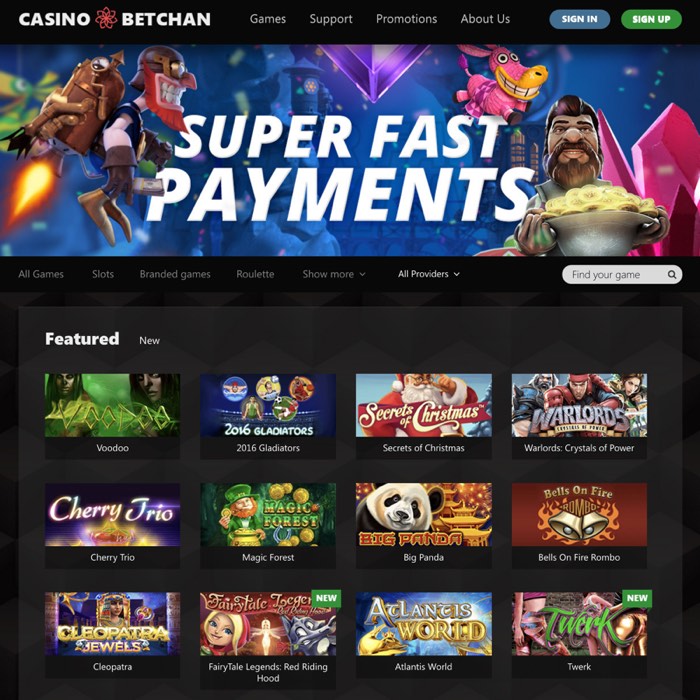Filter by the Slots category

(x=103, y=274)
